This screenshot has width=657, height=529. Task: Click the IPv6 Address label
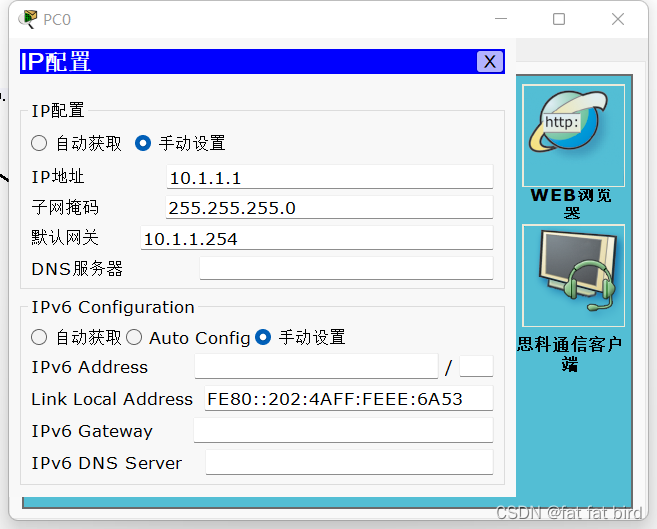pos(90,367)
